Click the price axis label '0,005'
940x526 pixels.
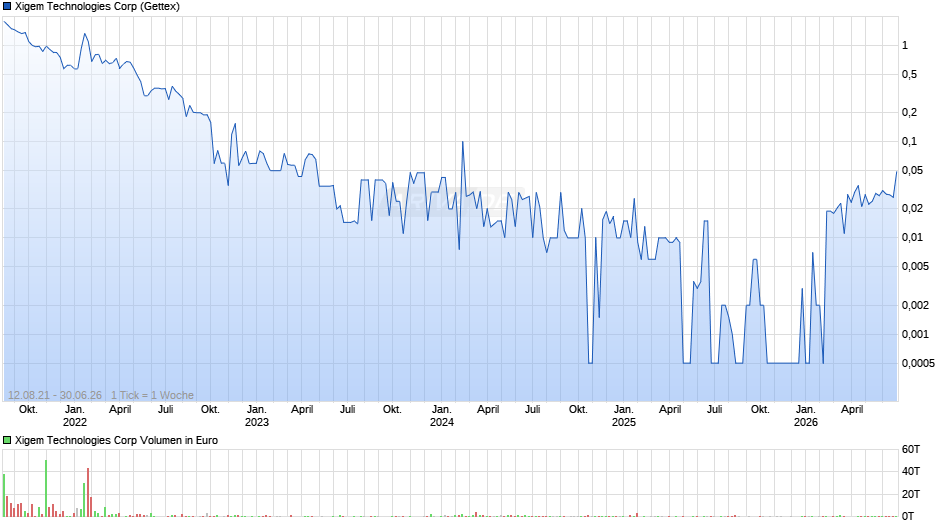[915, 266]
